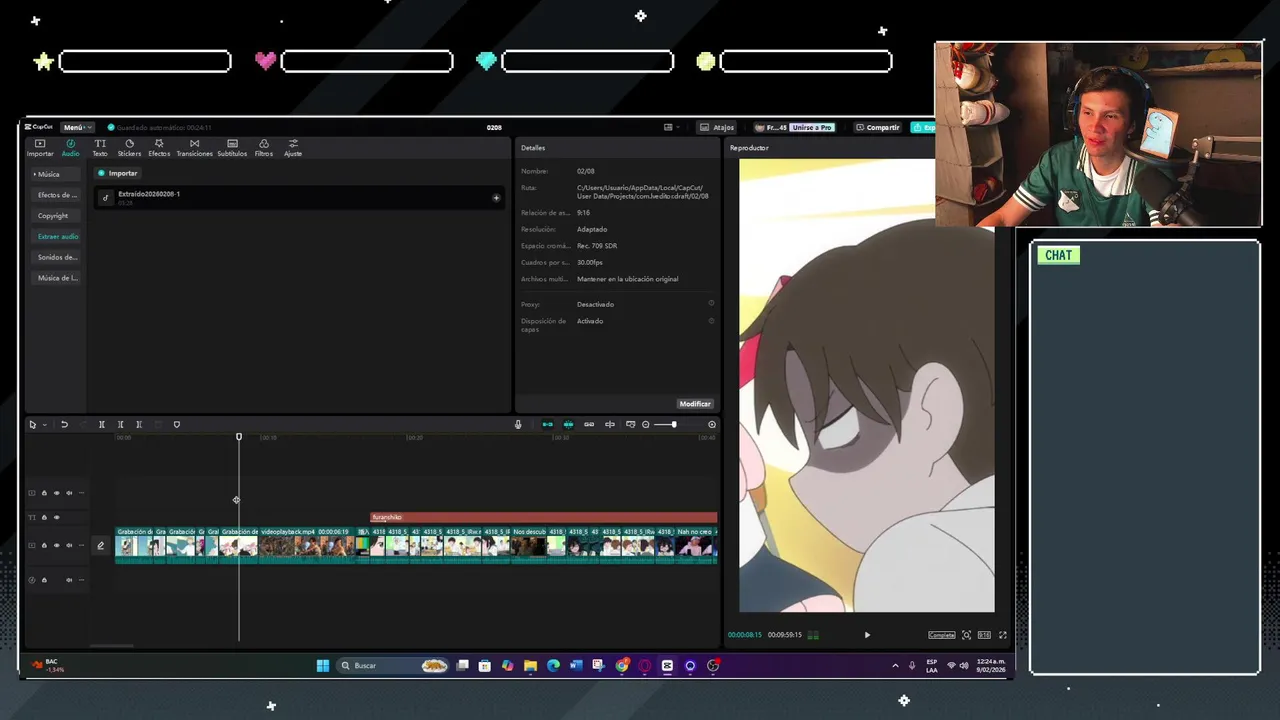This screenshot has width=1280, height=720.
Task: Click the microphone record voiceover icon
Action: (518, 425)
